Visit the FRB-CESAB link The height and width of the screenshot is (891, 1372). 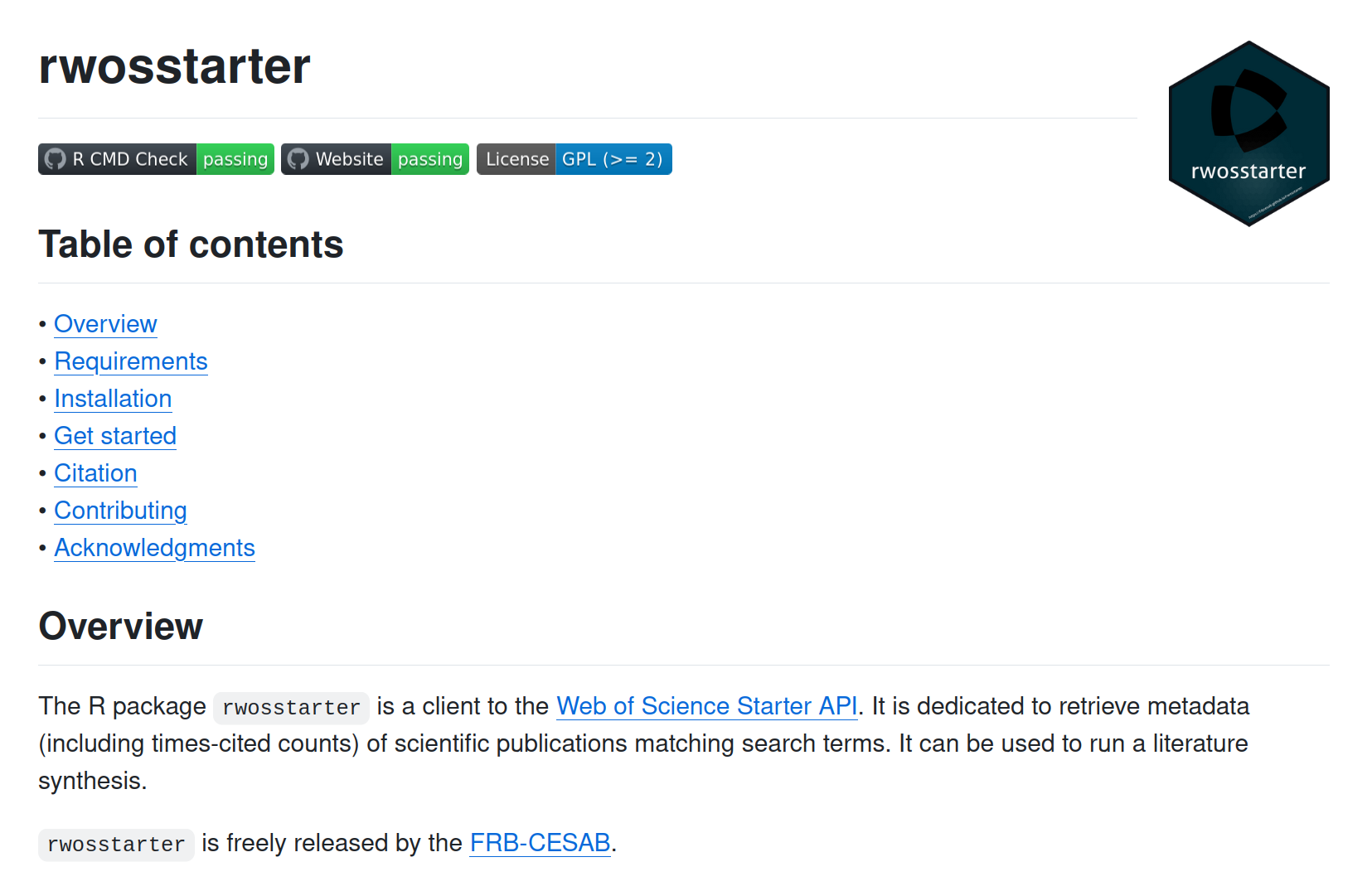click(x=540, y=843)
